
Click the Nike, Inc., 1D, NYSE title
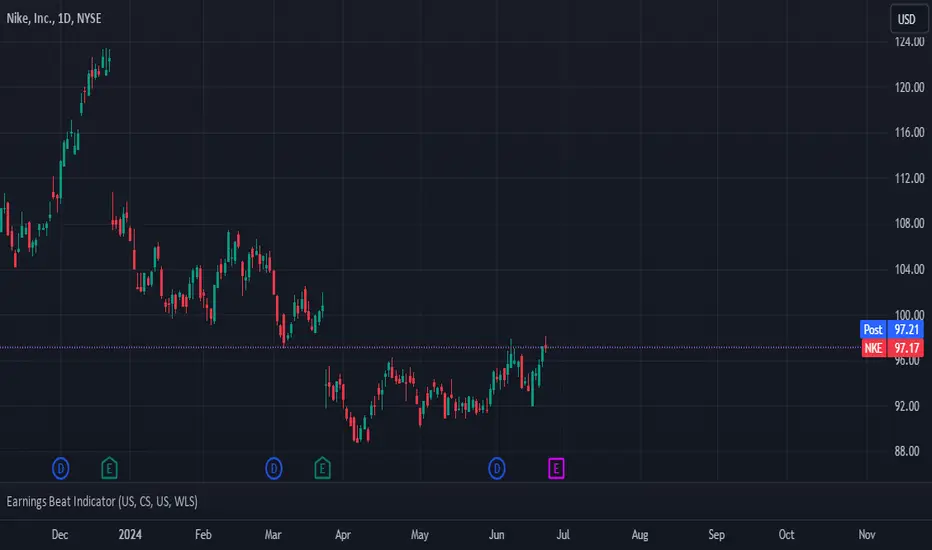(54, 18)
